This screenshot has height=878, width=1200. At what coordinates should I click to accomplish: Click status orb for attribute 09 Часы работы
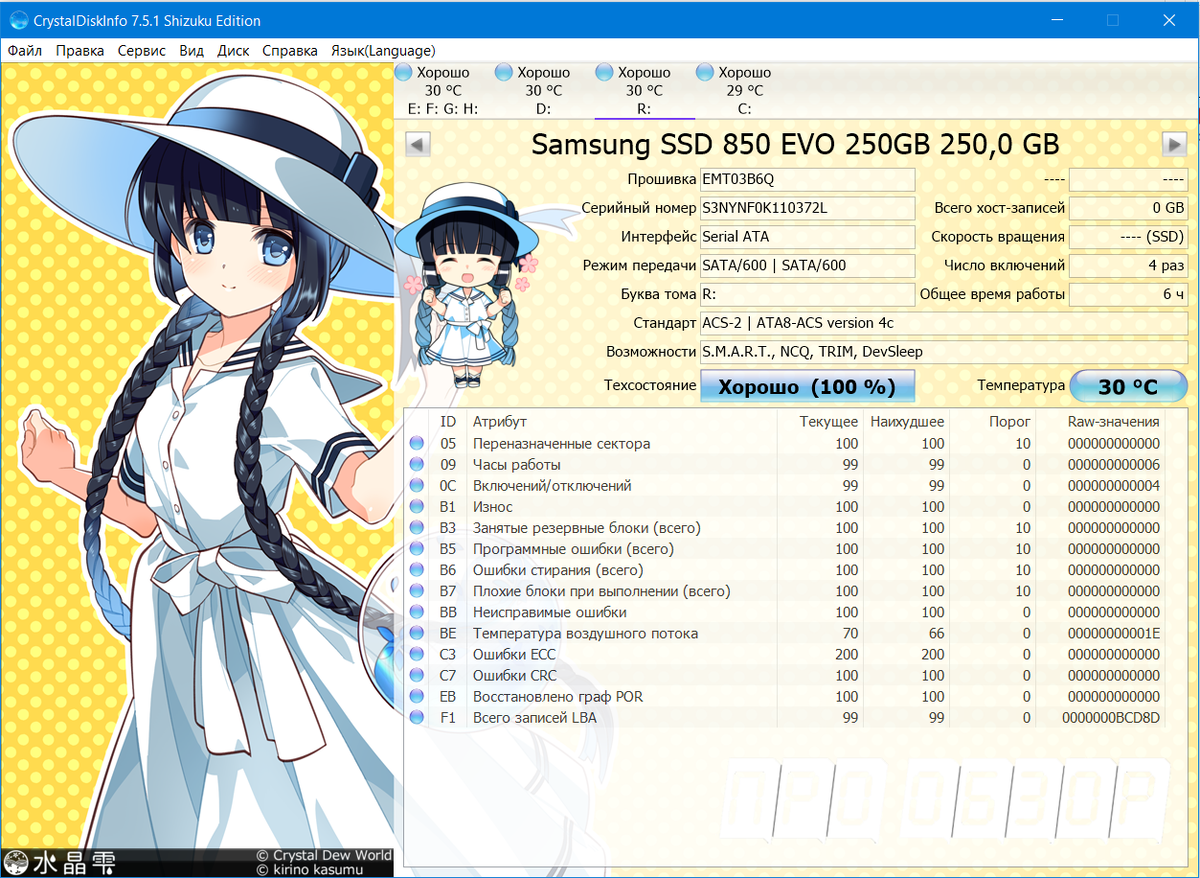click(417, 465)
